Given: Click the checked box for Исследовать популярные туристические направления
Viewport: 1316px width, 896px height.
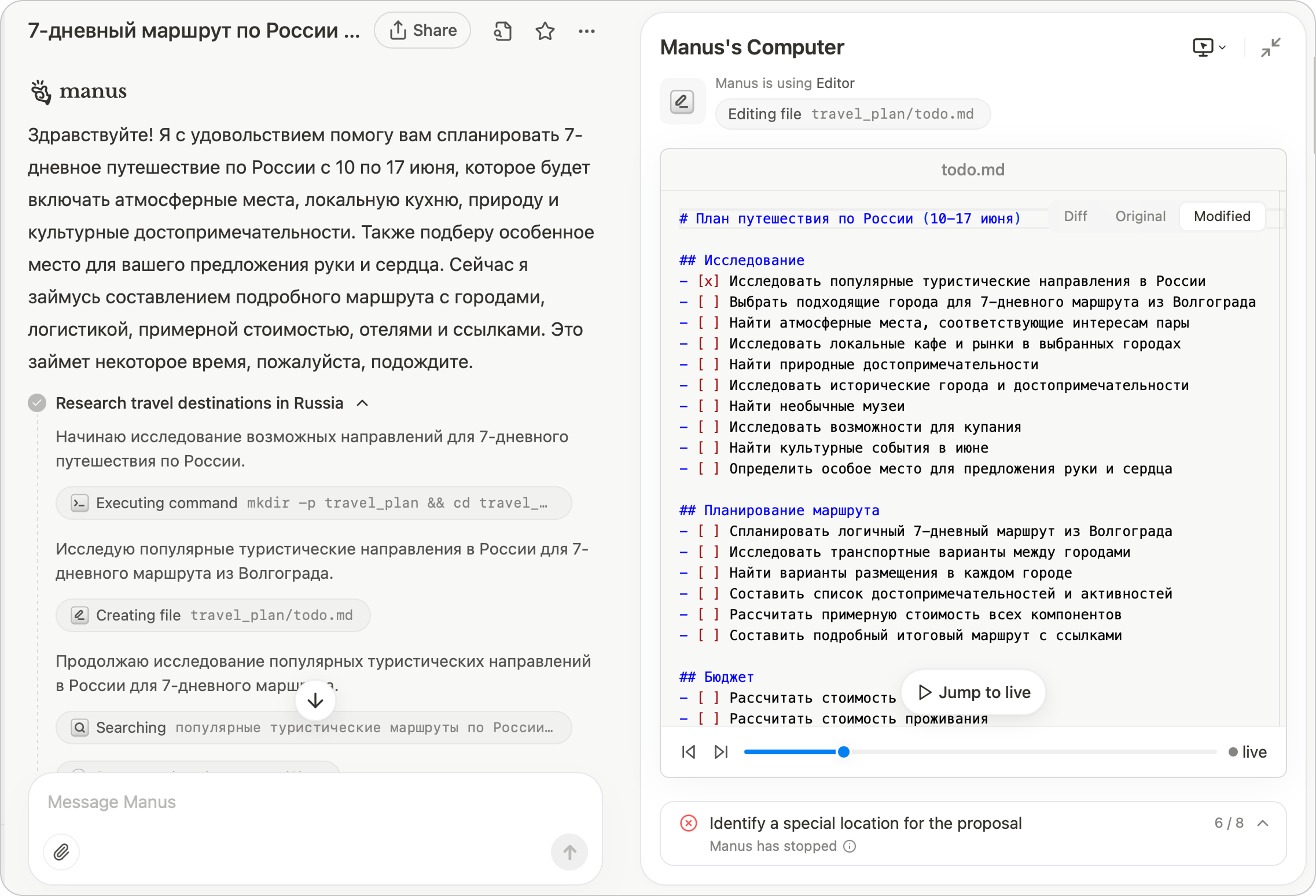Looking at the screenshot, I should 708,281.
